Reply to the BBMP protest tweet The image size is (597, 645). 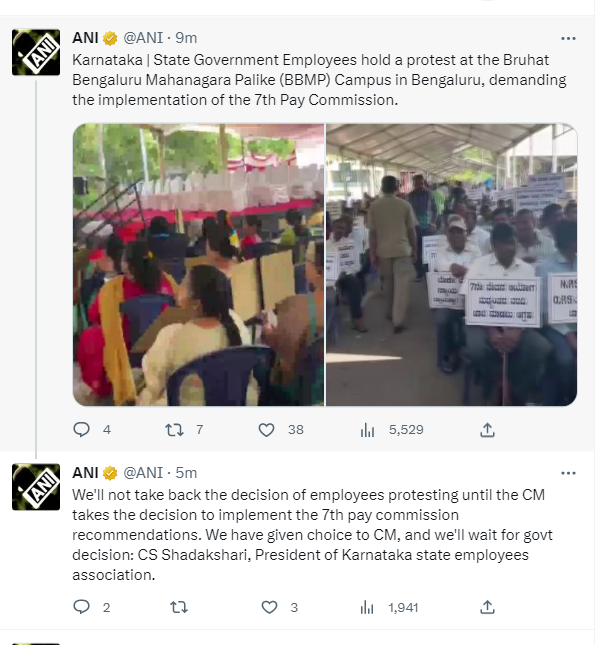81,430
